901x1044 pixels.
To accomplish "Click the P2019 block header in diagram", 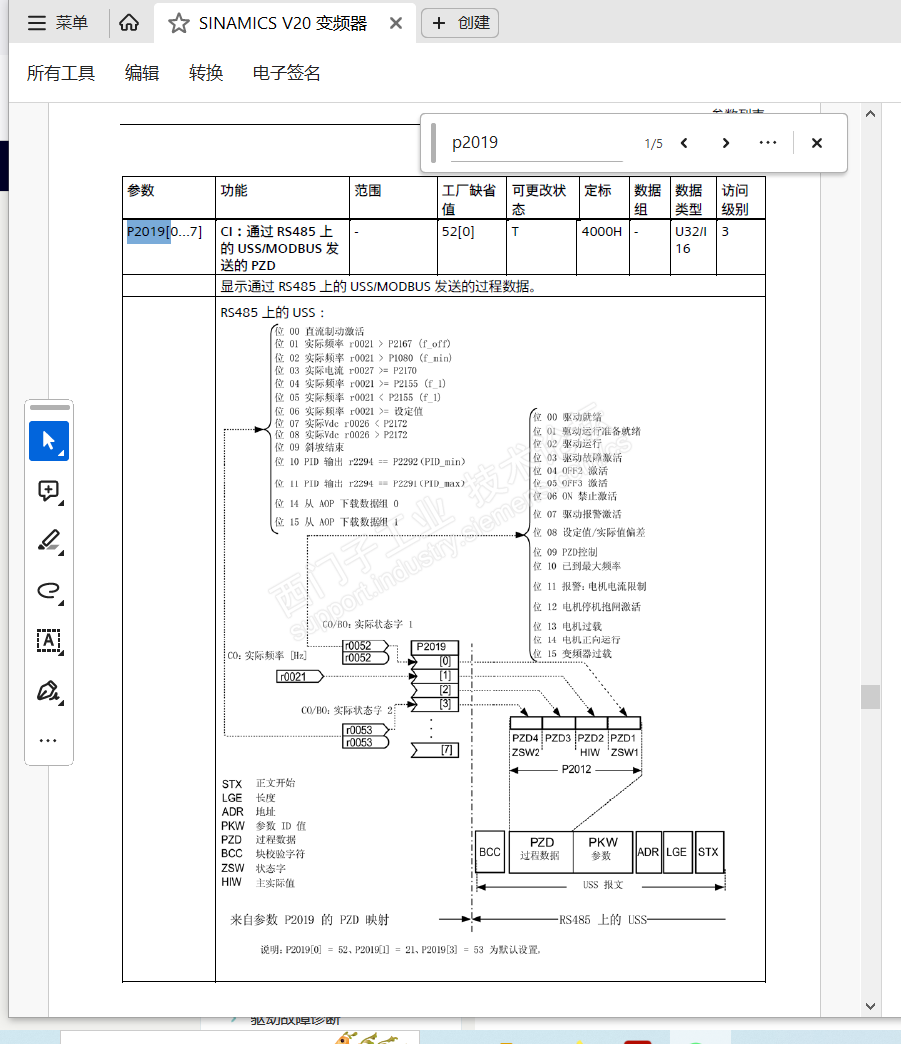I will (434, 647).
